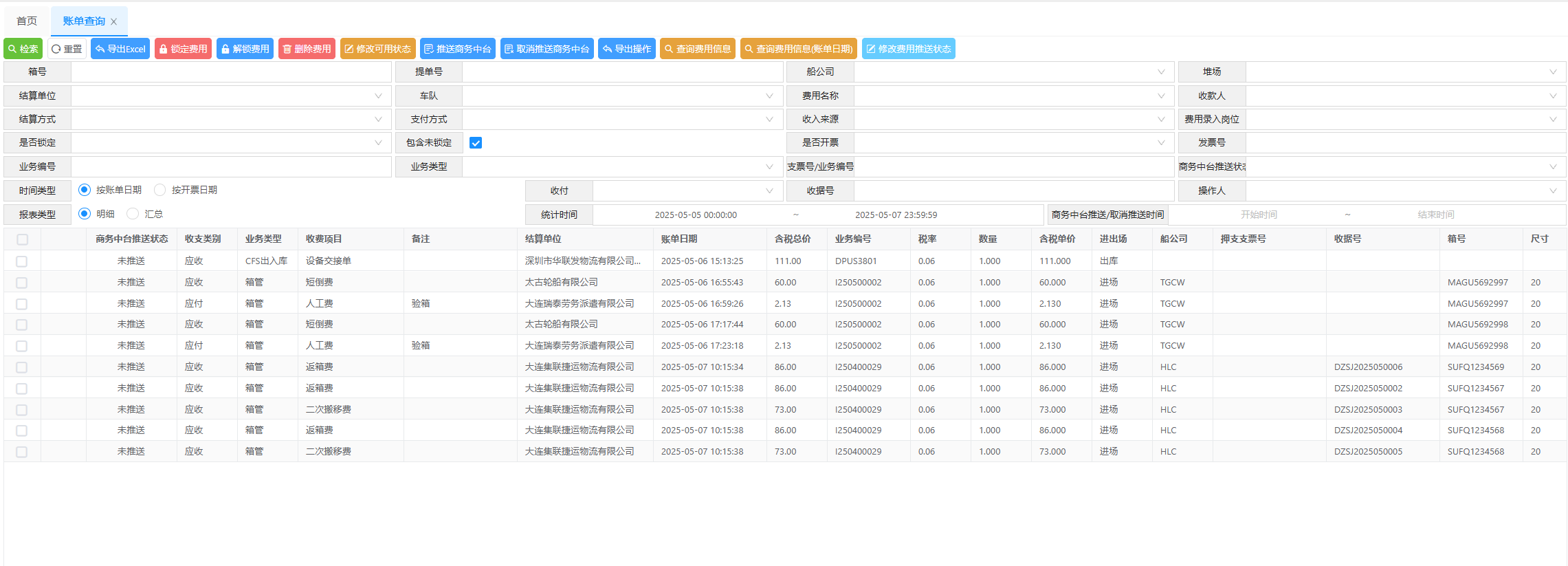Click 查询费用信息 search button

click(x=697, y=49)
